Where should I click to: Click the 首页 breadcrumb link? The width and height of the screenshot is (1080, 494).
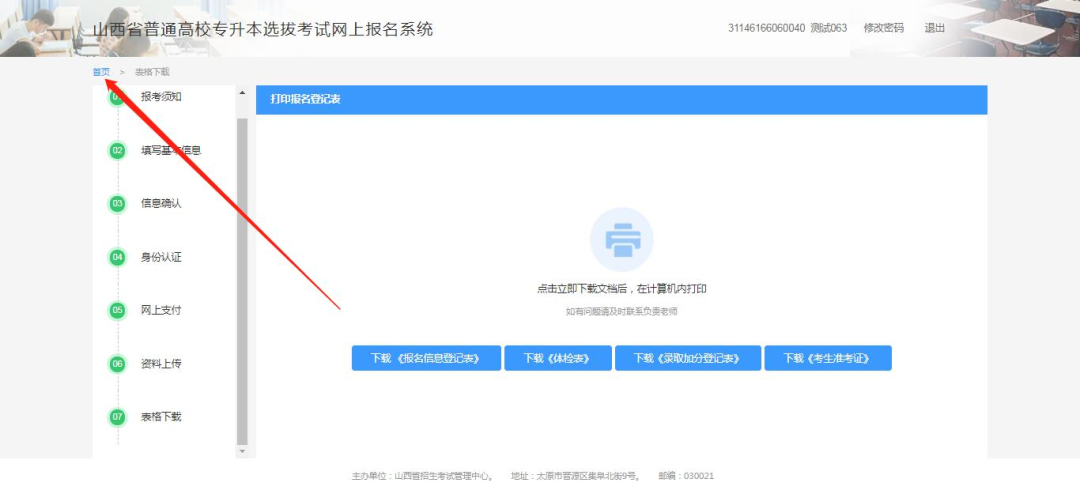101,72
